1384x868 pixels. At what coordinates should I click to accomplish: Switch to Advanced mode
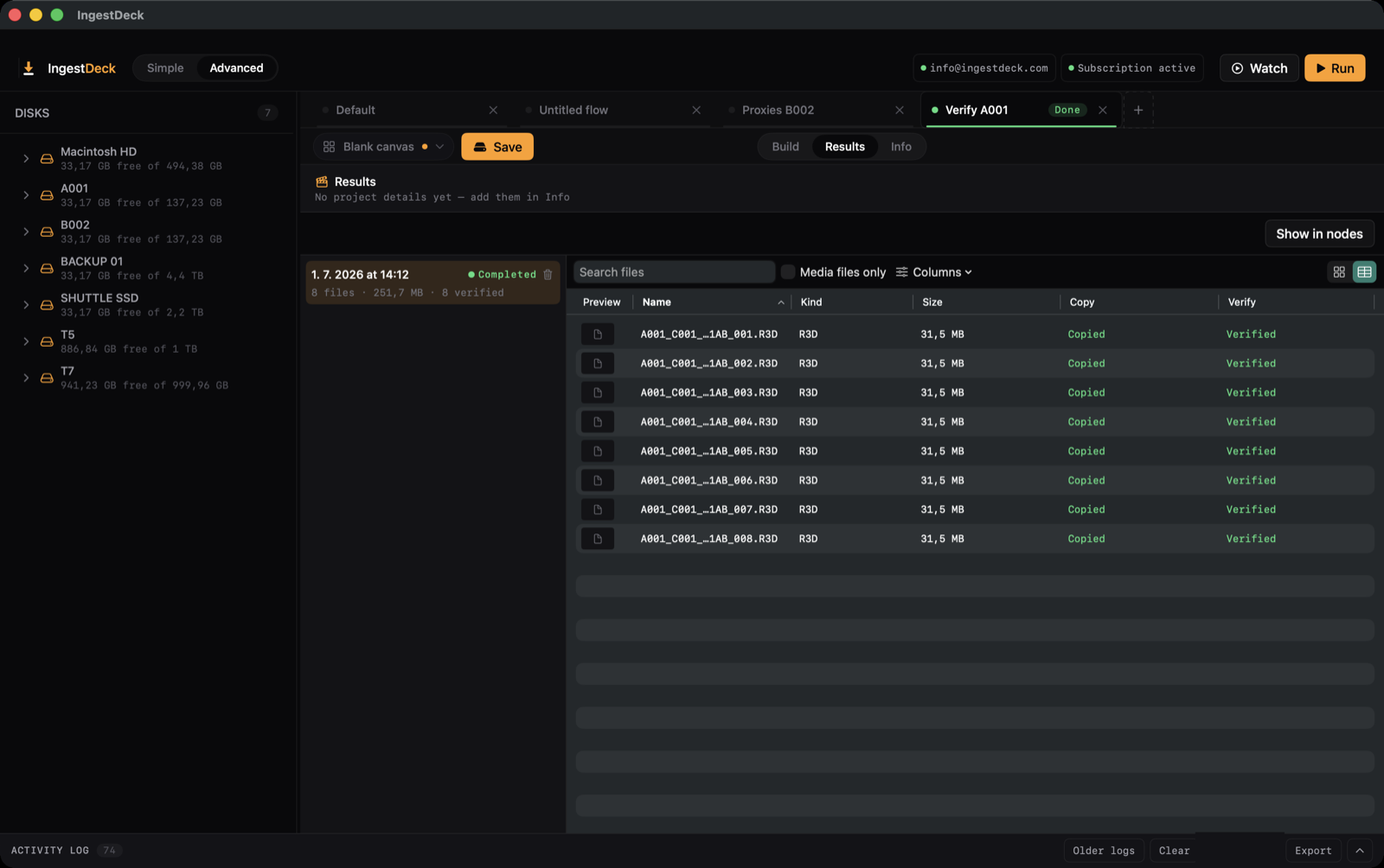pyautogui.click(x=236, y=68)
